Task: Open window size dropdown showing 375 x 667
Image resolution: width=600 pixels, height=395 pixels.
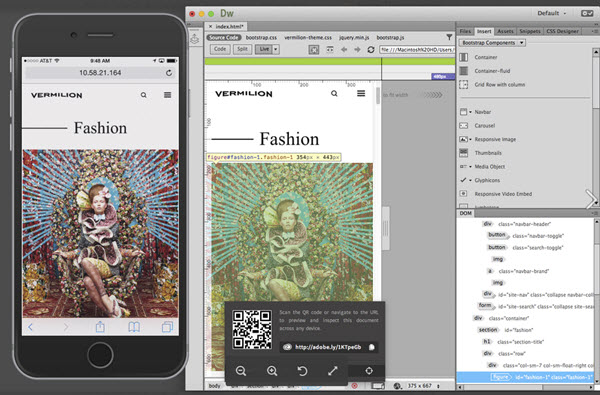Action: pos(423,386)
